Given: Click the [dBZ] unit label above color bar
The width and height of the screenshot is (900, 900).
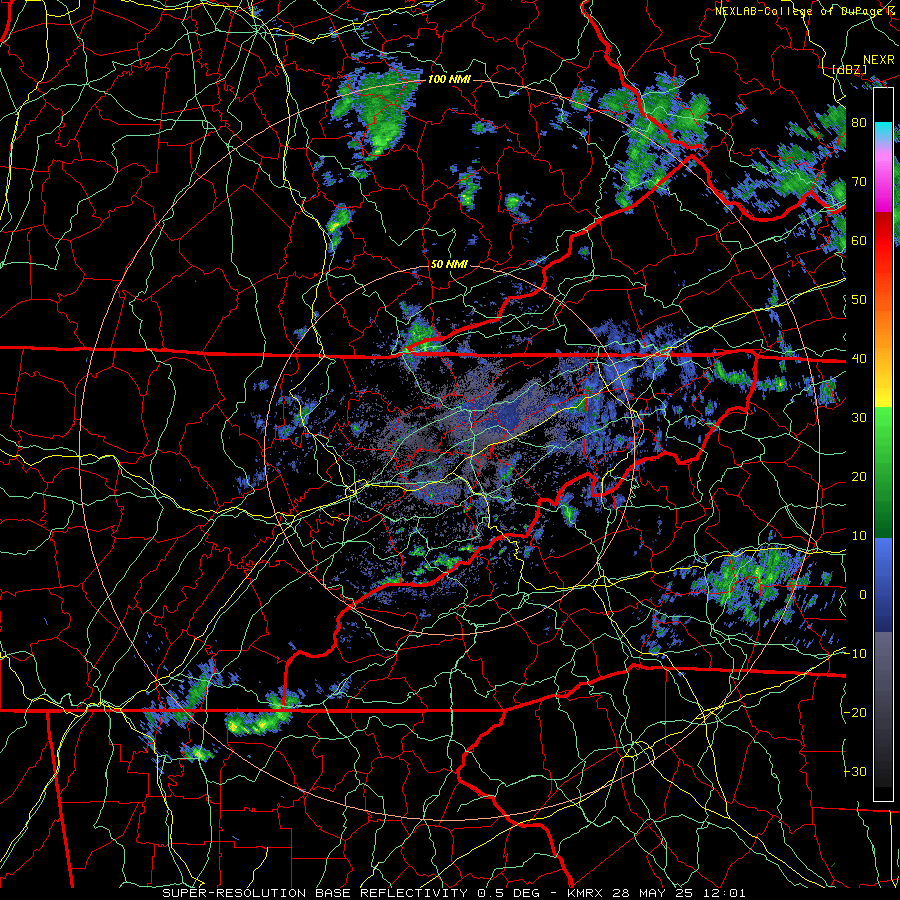Looking at the screenshot, I should point(849,69).
